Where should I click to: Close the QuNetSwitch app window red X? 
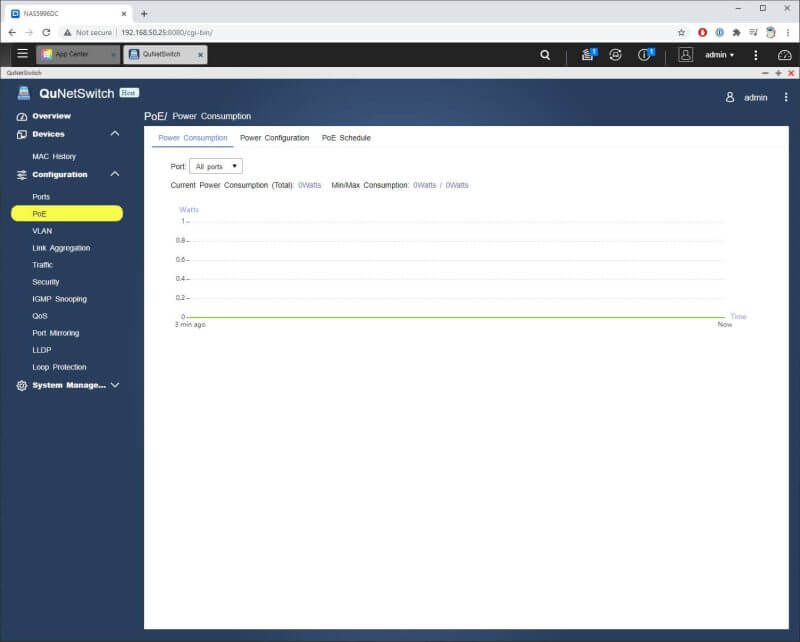[791, 73]
